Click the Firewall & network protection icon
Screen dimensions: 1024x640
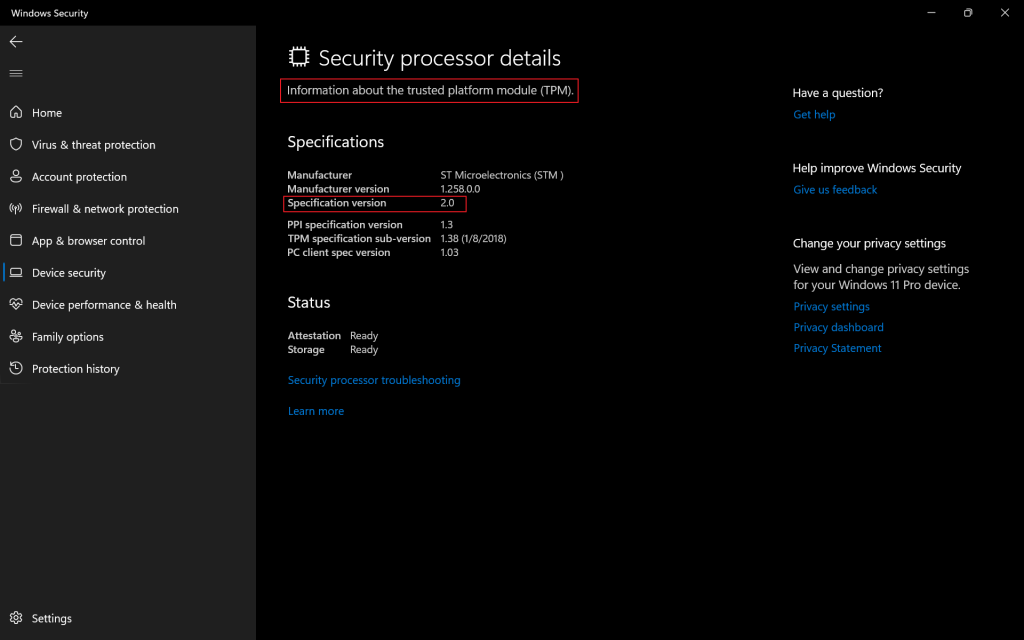coord(16,209)
